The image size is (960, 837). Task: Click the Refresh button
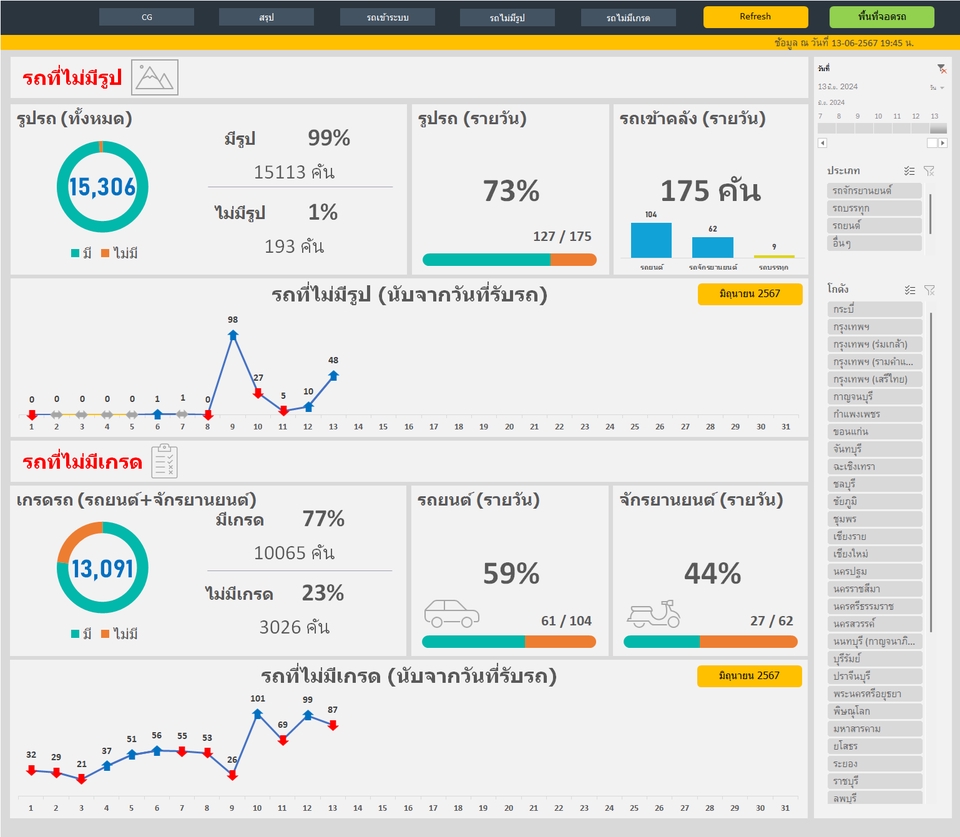coord(755,17)
